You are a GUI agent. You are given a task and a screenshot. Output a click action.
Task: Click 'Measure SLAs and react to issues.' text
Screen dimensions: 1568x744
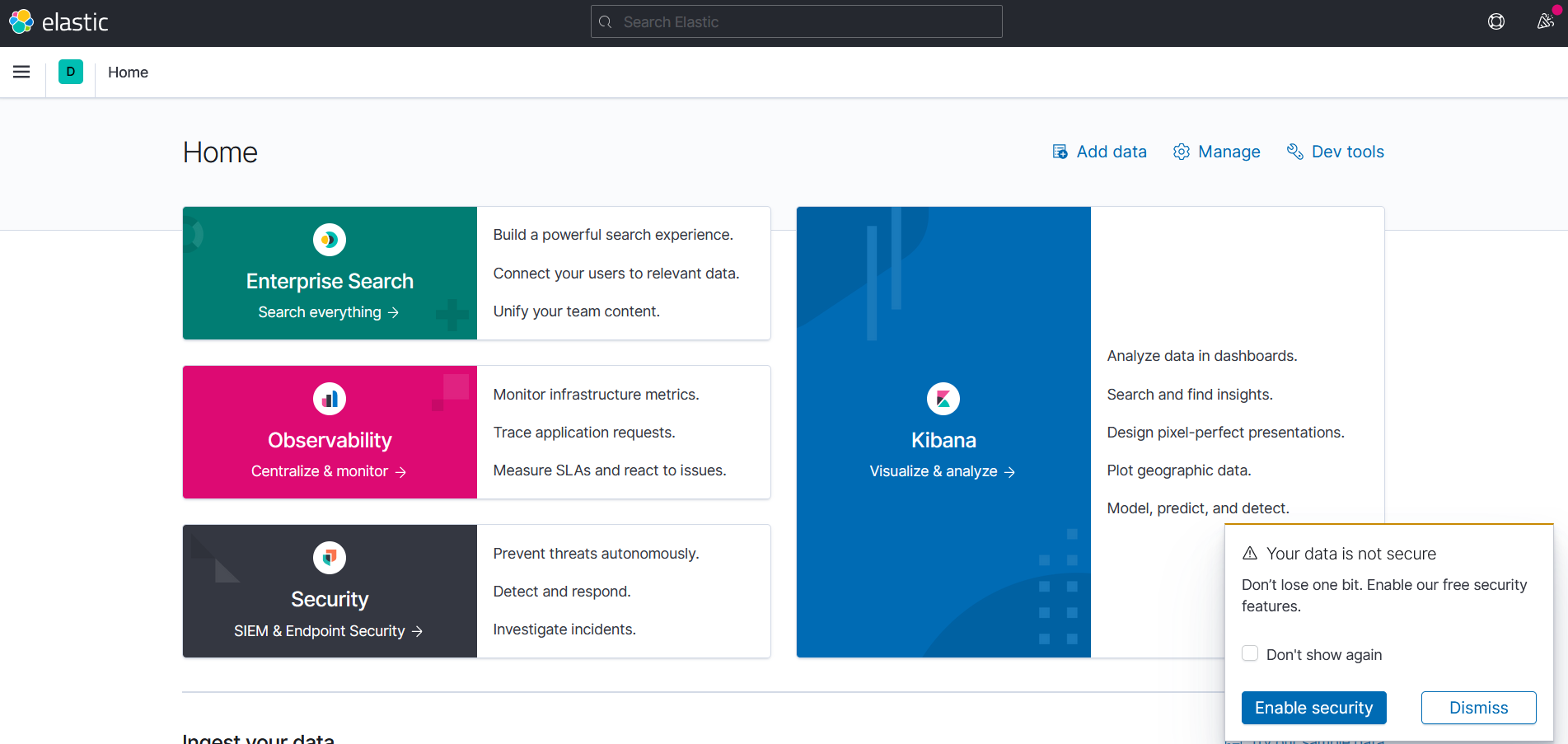click(610, 470)
